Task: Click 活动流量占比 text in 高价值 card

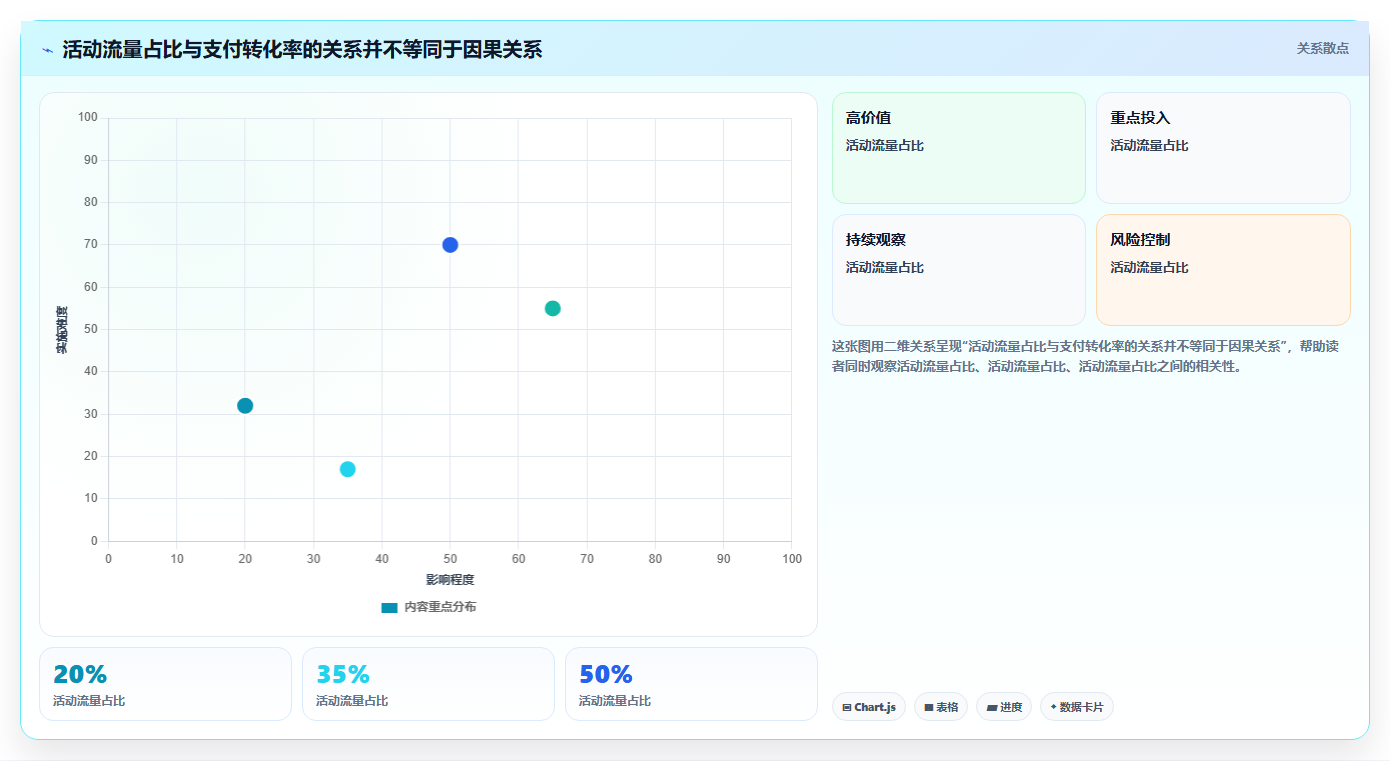Action: (x=885, y=146)
